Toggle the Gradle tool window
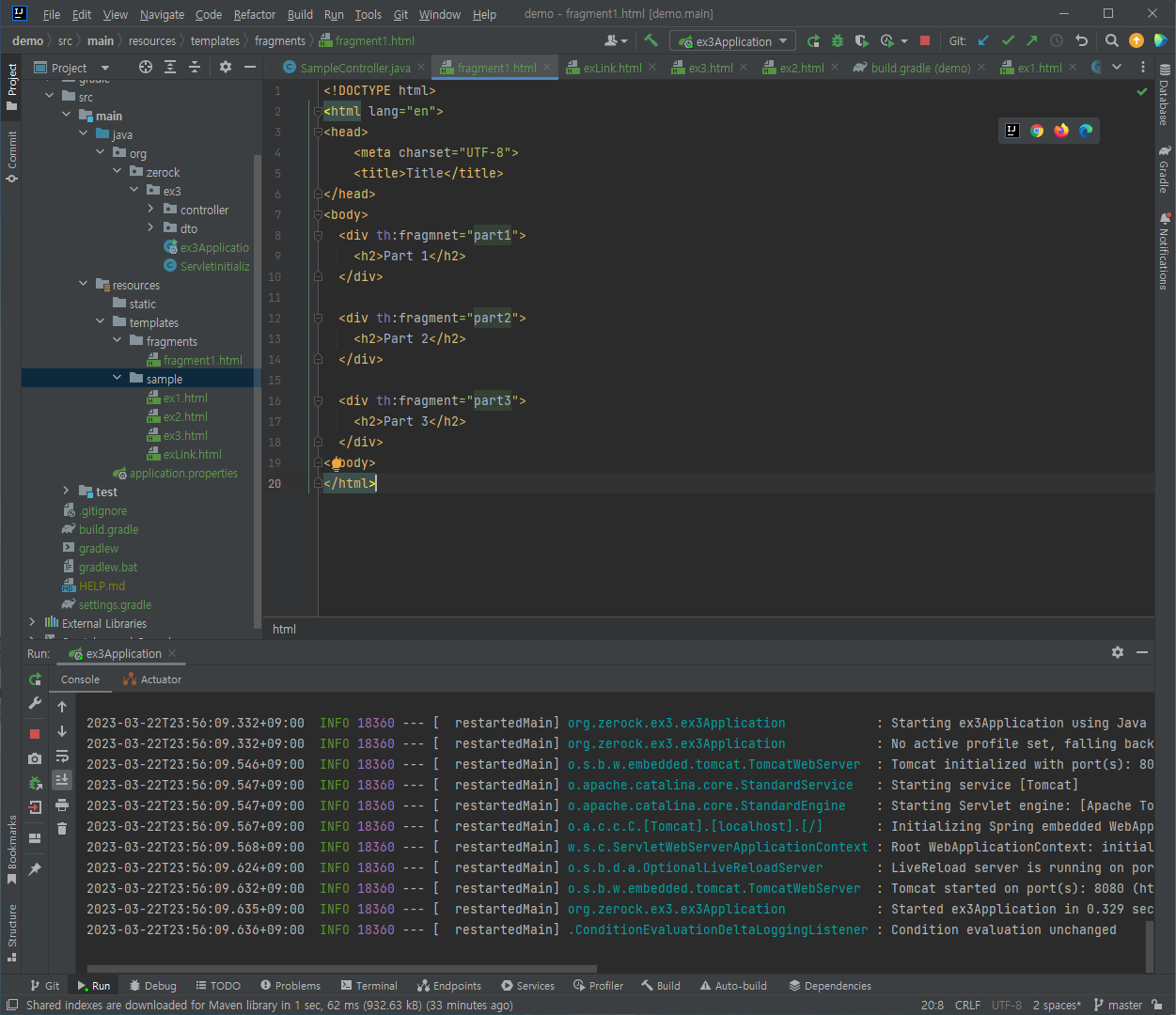This screenshot has width=1176, height=1015. (x=1165, y=169)
